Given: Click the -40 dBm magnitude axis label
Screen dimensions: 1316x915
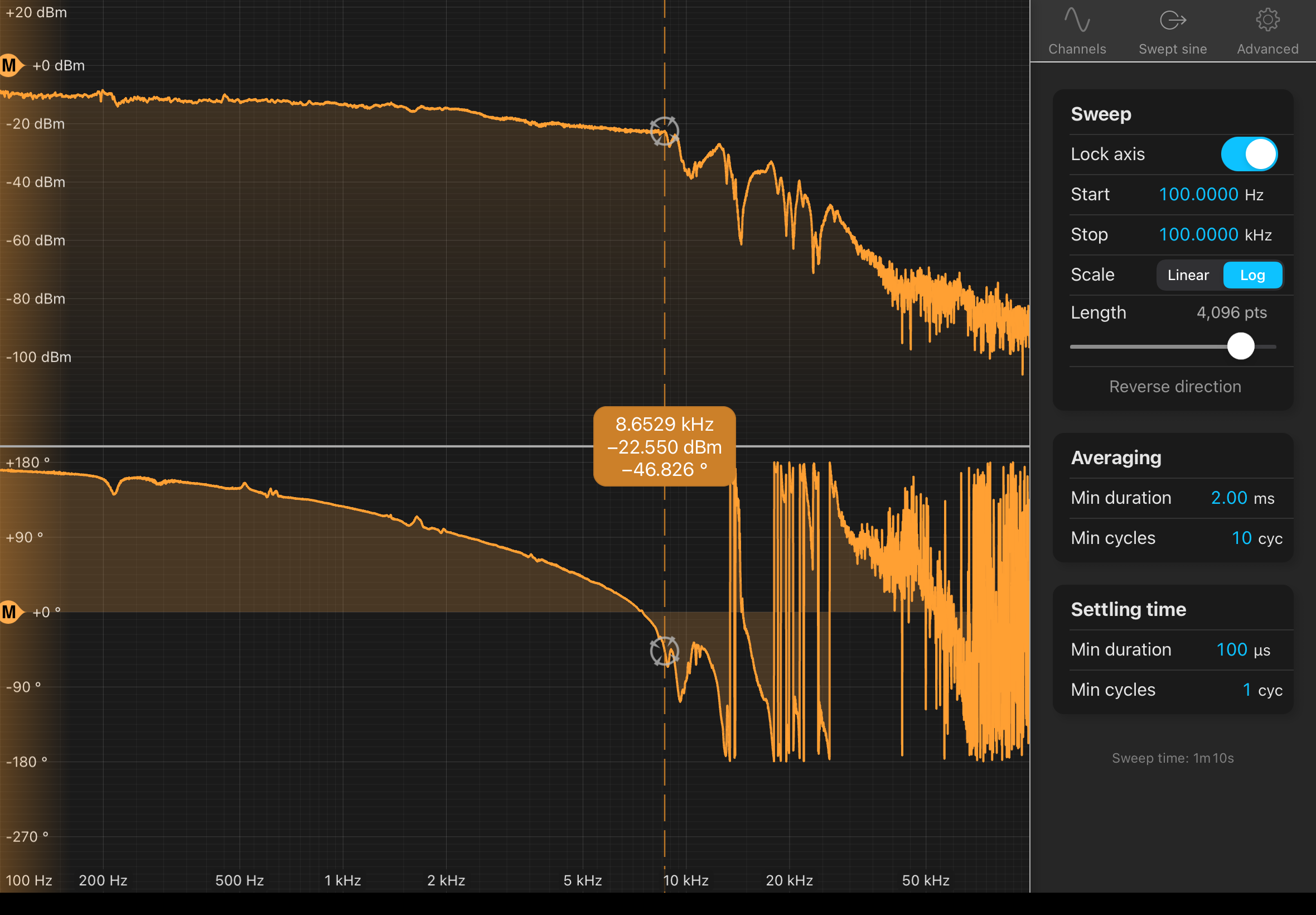Looking at the screenshot, I should [x=36, y=182].
